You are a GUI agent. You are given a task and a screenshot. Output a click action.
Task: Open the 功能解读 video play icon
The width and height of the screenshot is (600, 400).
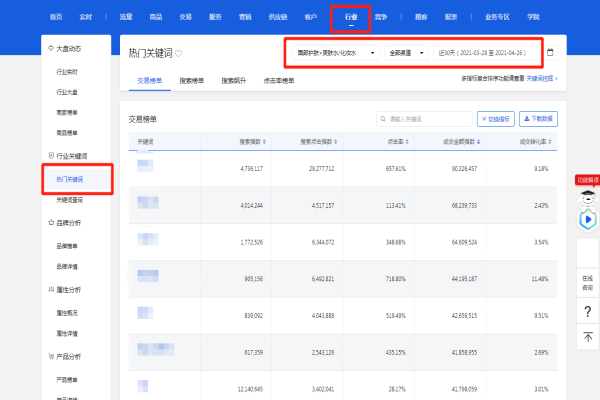coord(588,218)
